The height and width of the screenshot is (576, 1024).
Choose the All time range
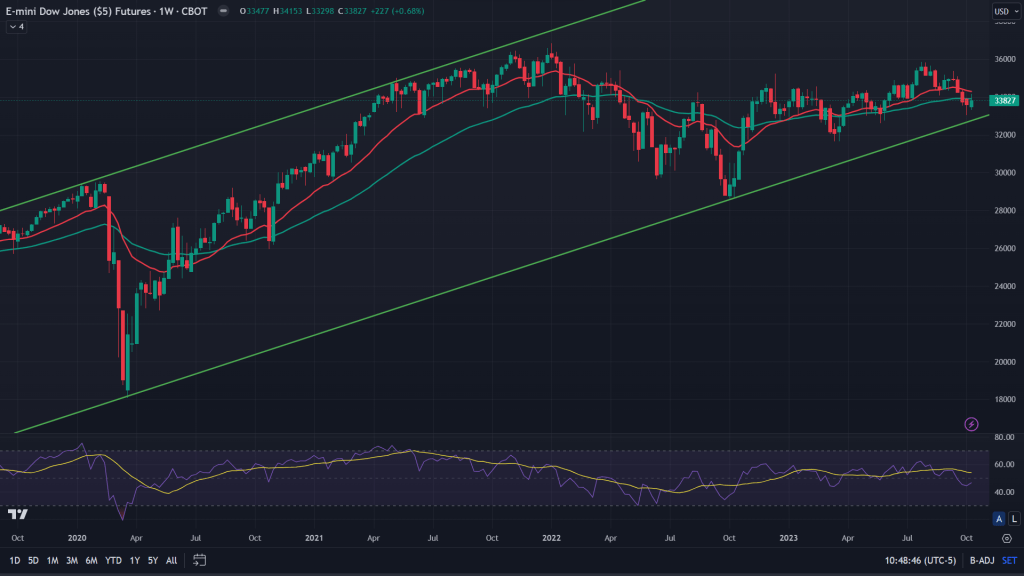172,560
